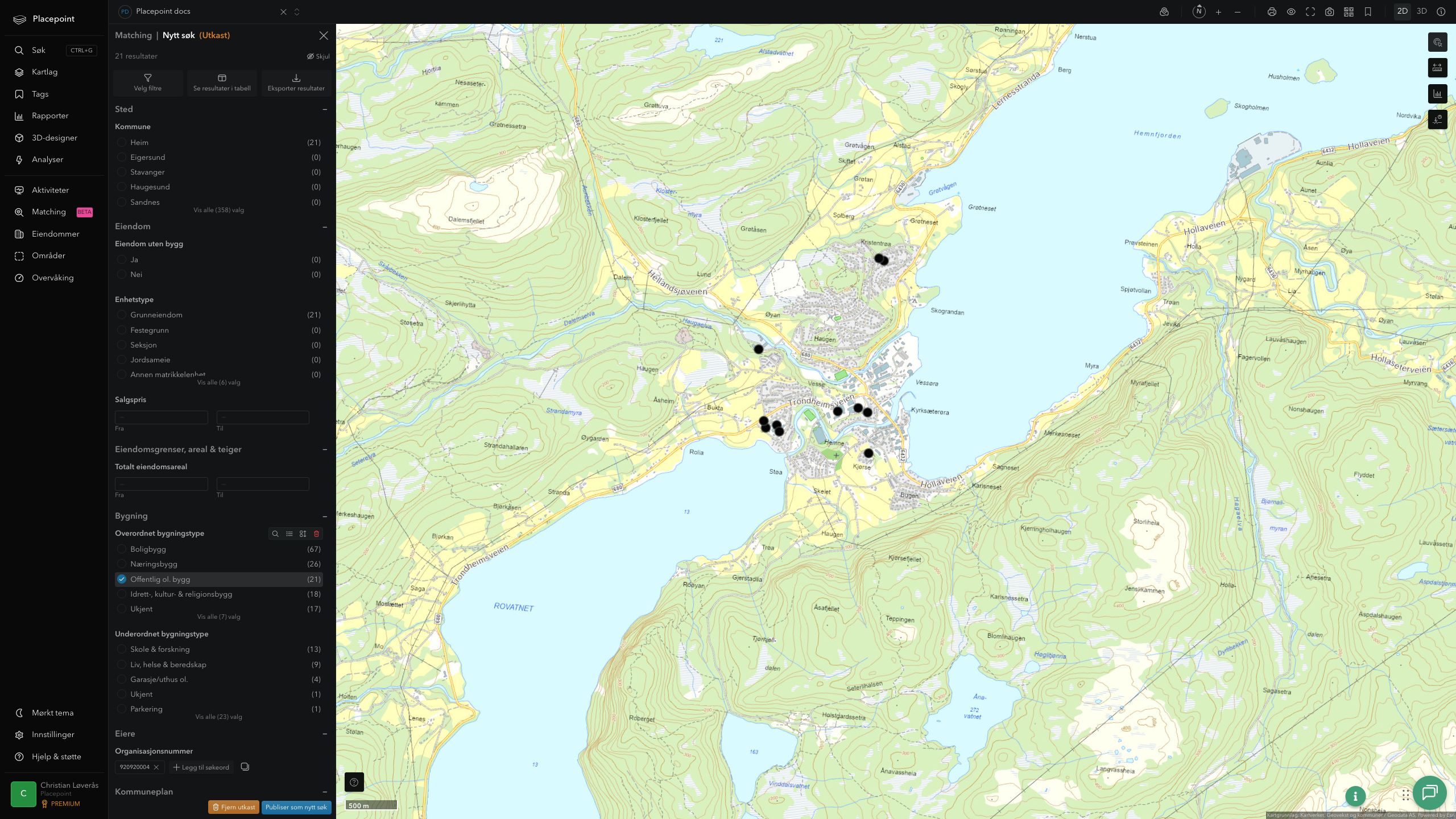Open the map statistics chart tool
Screen dimensions: 1456x819
[1437, 94]
